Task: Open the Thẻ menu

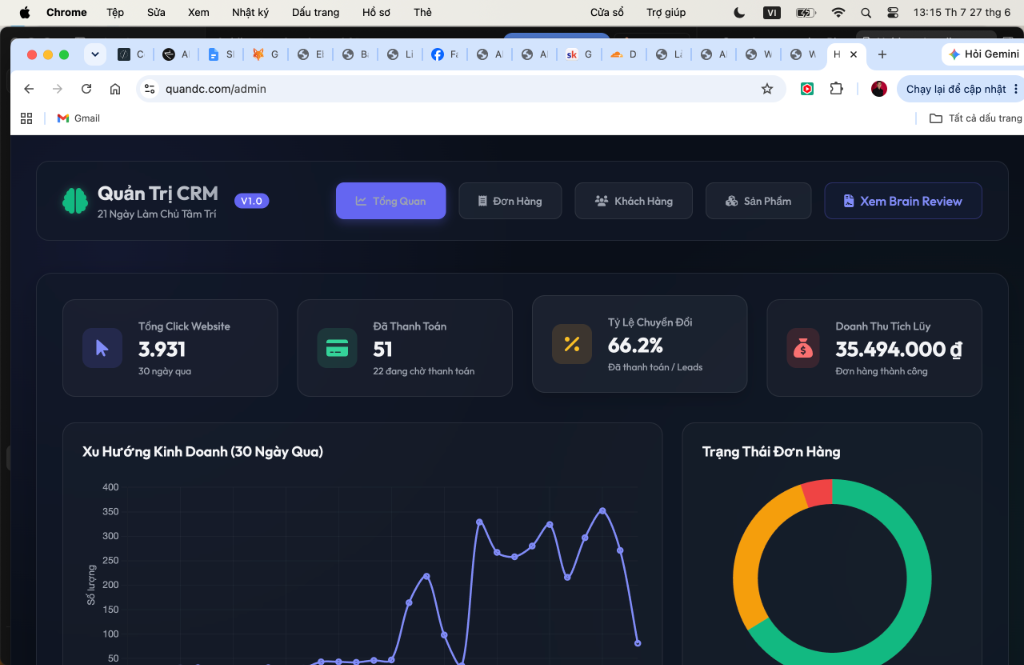Action: click(x=423, y=12)
